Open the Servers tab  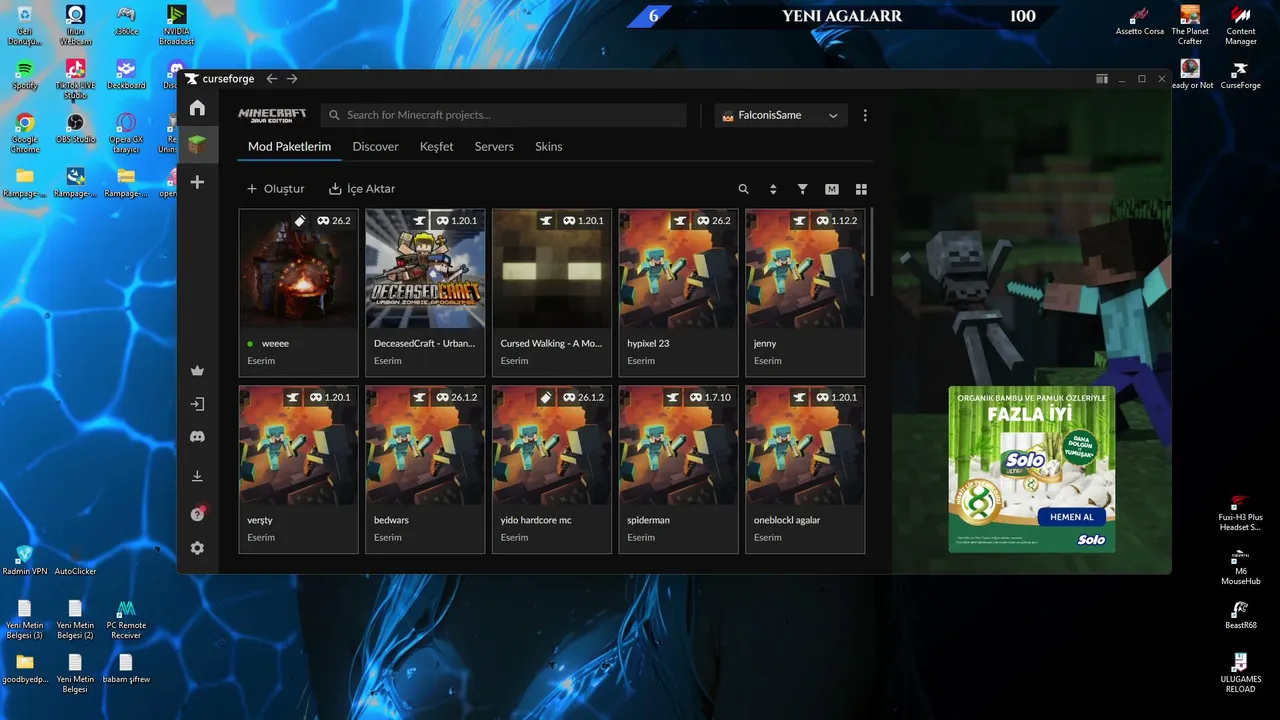click(494, 146)
